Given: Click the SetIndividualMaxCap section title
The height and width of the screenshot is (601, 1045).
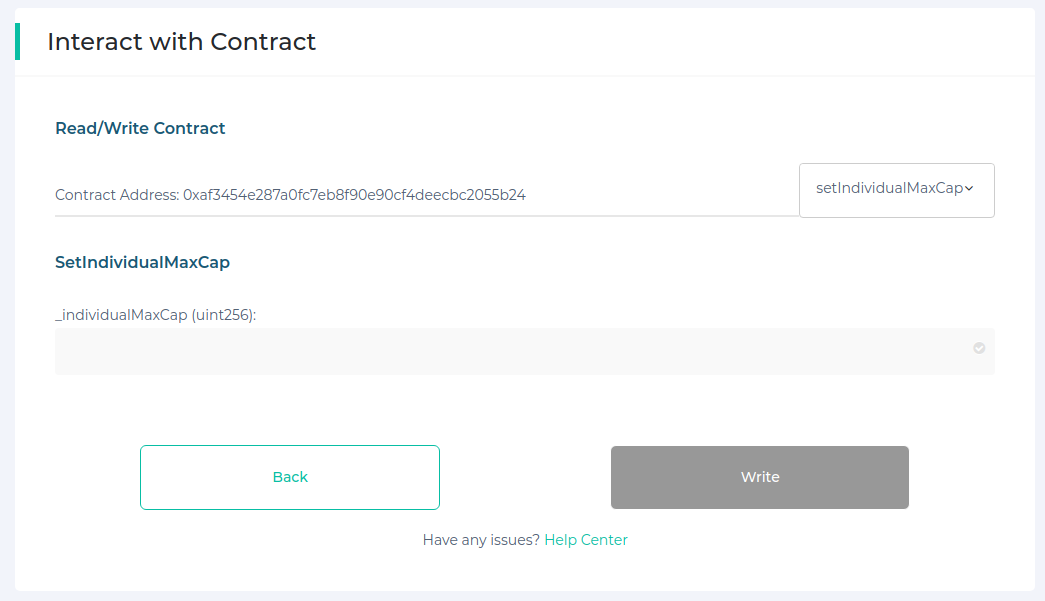Looking at the screenshot, I should click(x=142, y=261).
